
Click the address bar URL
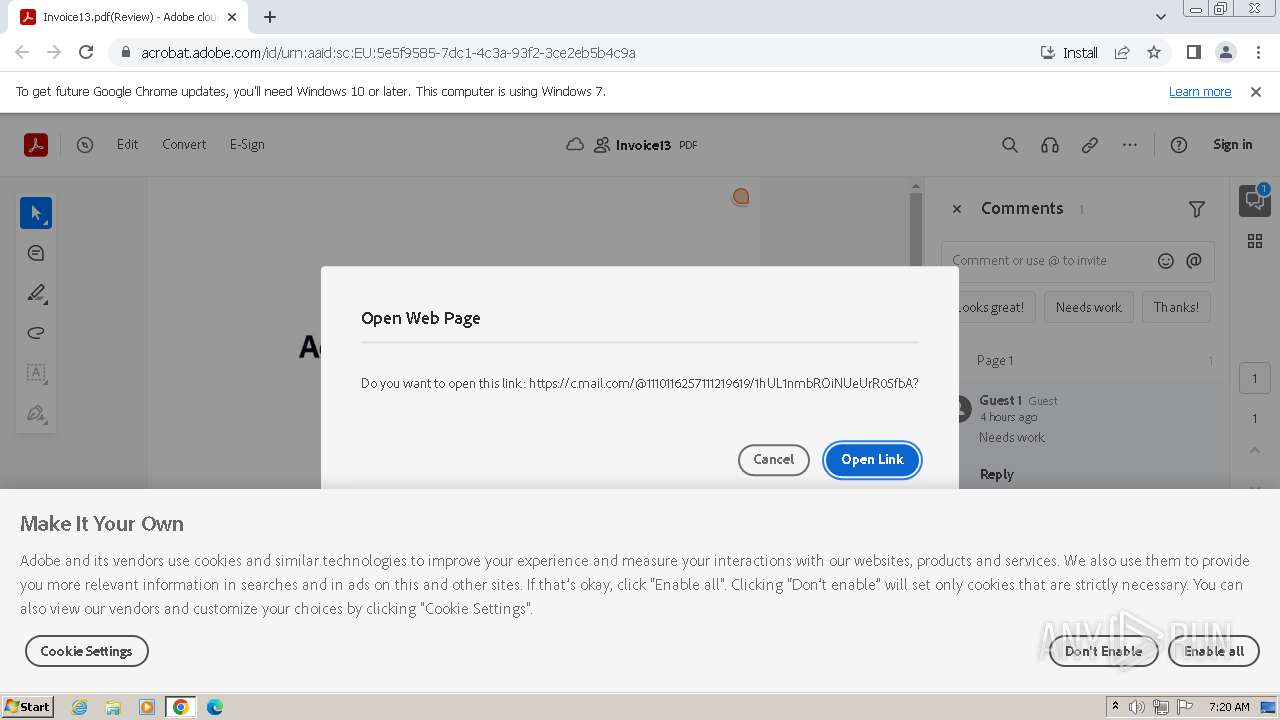(388, 53)
